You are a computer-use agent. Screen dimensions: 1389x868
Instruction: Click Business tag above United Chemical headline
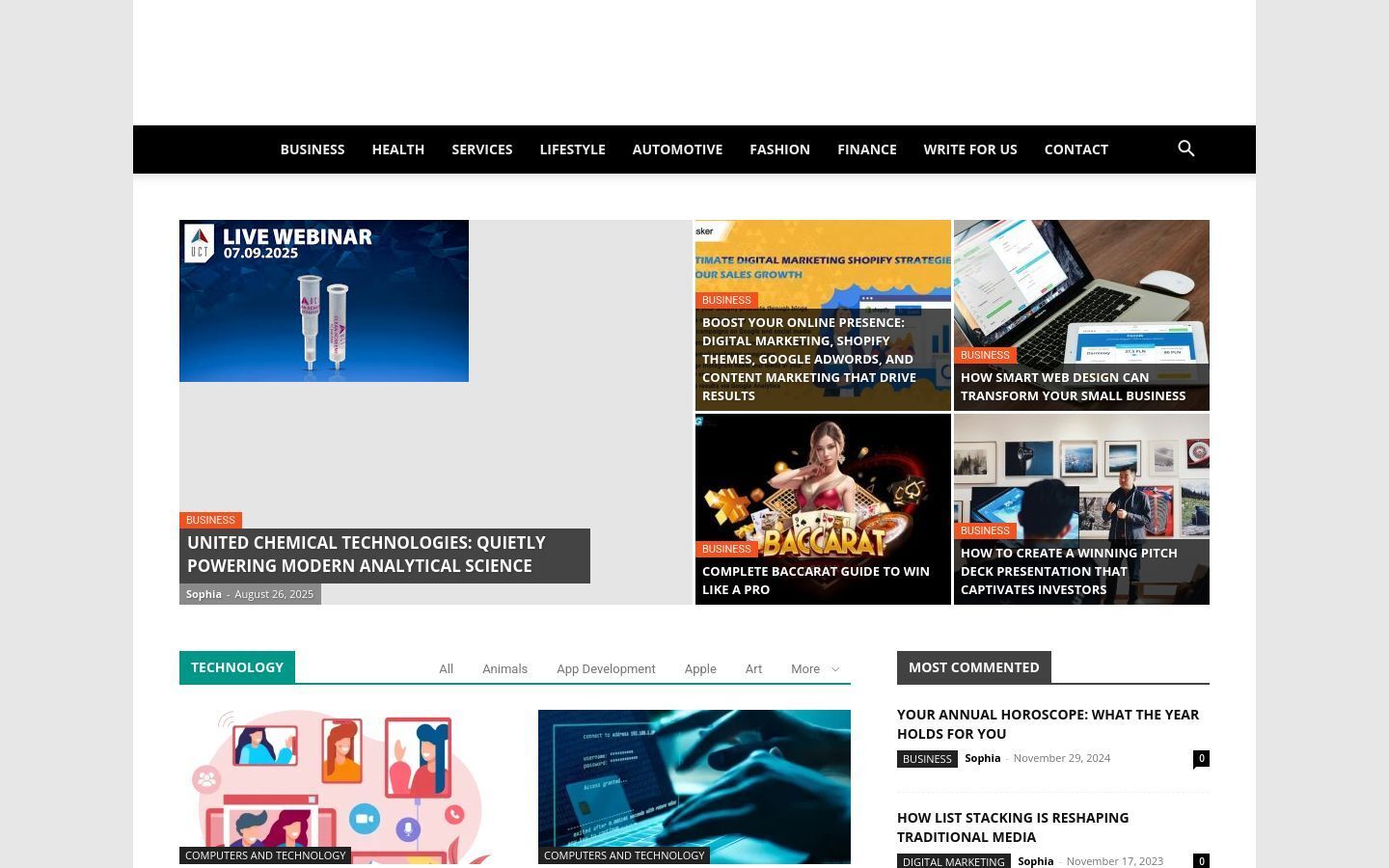(210, 520)
